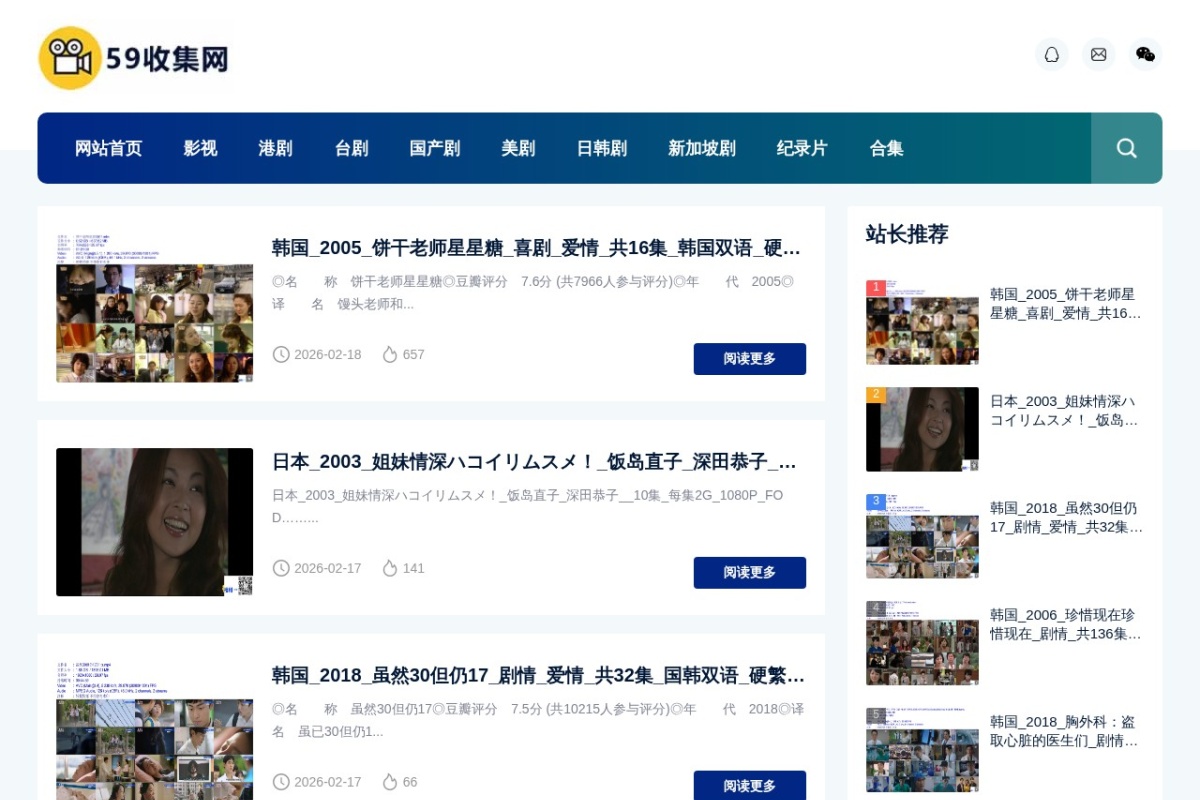Viewport: 1200px width, 800px height.
Task: Open sidebar recommendation 4 thumbnail
Action: click(x=922, y=643)
